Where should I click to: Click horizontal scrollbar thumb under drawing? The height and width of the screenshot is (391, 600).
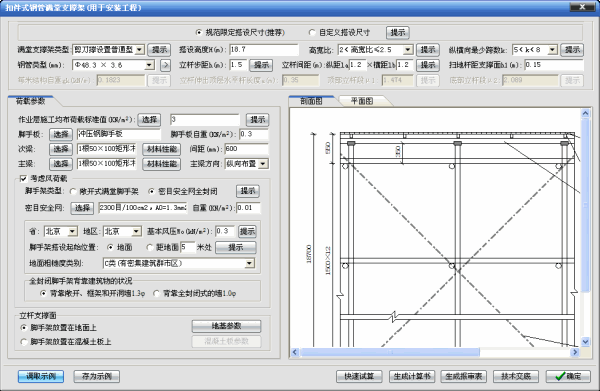pos(390,352)
